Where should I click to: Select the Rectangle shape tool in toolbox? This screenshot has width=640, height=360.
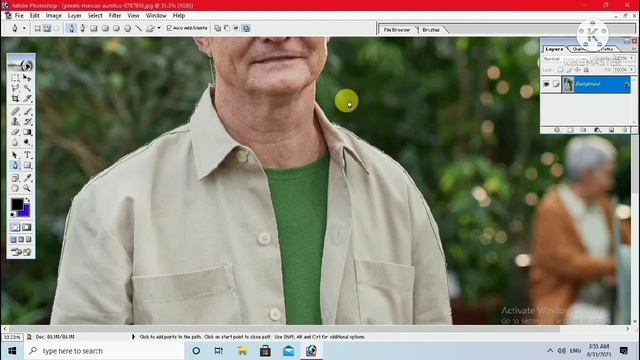point(27,165)
